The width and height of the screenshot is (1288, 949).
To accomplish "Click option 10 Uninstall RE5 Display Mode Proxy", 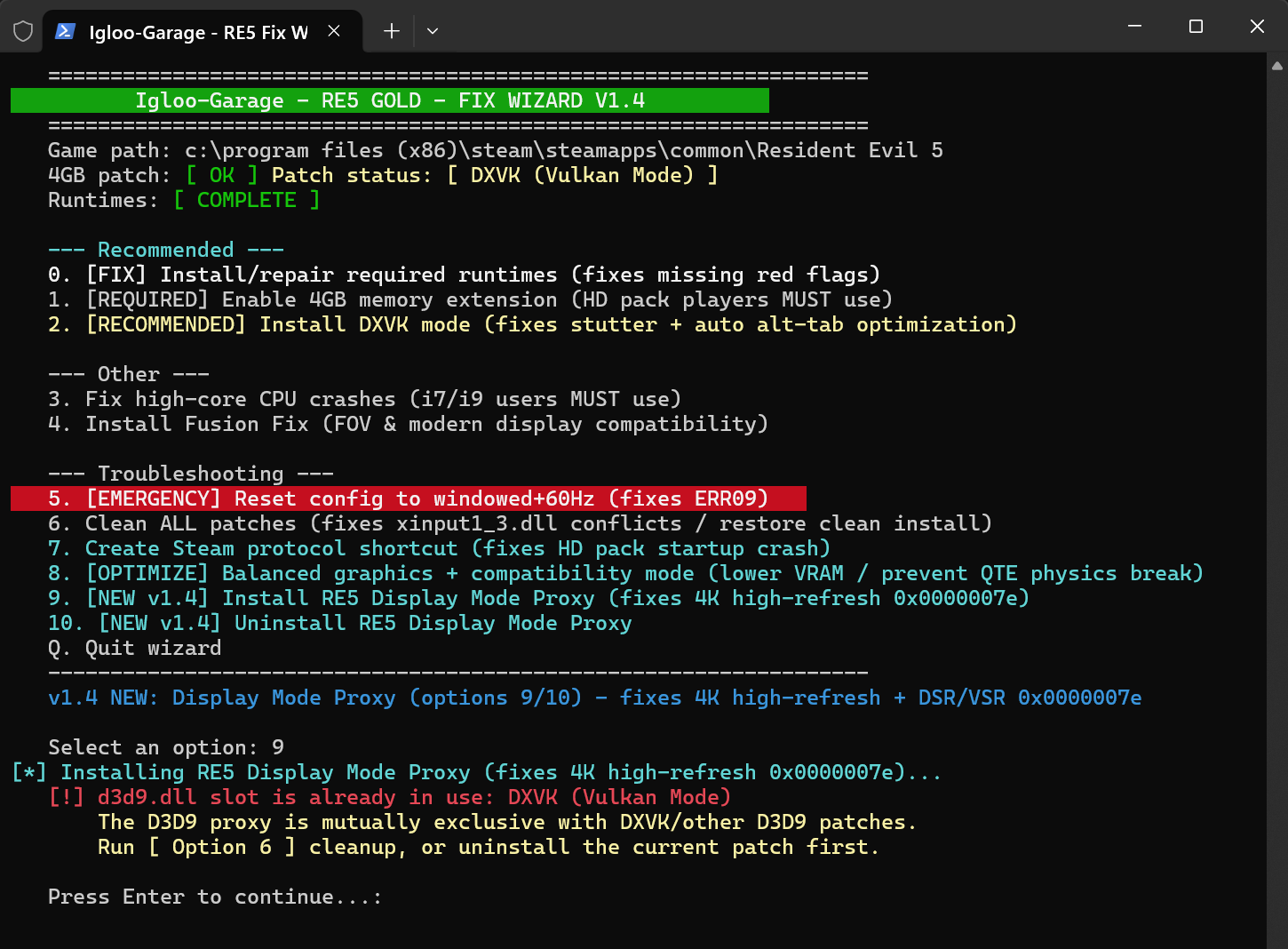I will tap(339, 623).
